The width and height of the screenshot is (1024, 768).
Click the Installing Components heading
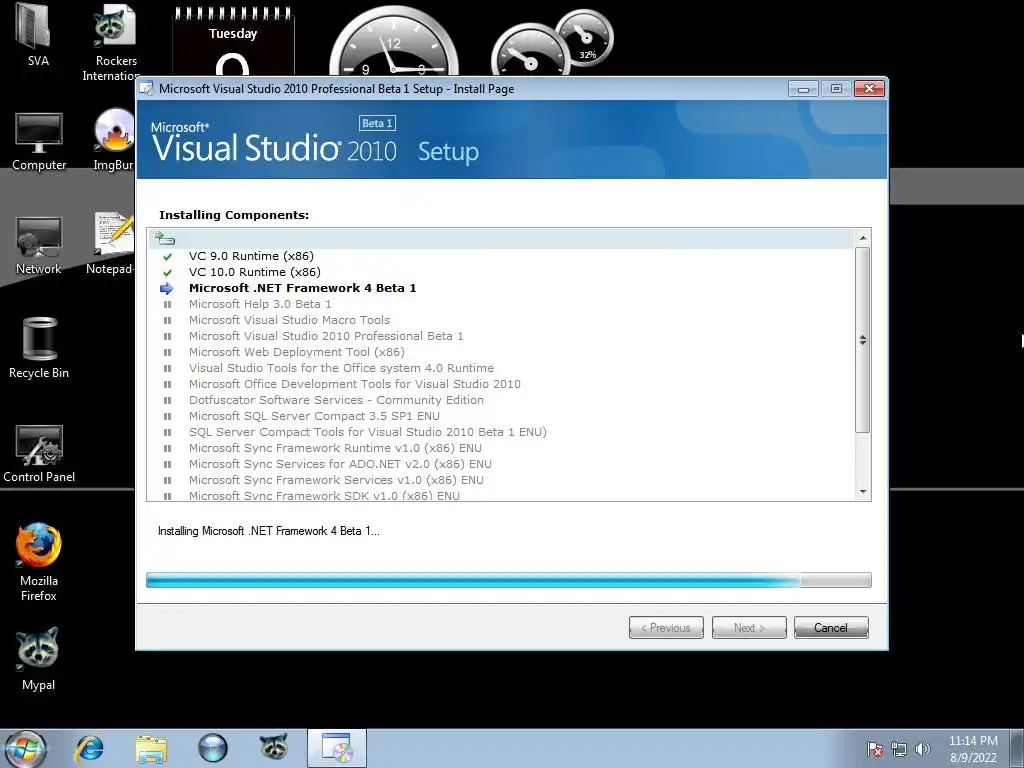pos(234,215)
